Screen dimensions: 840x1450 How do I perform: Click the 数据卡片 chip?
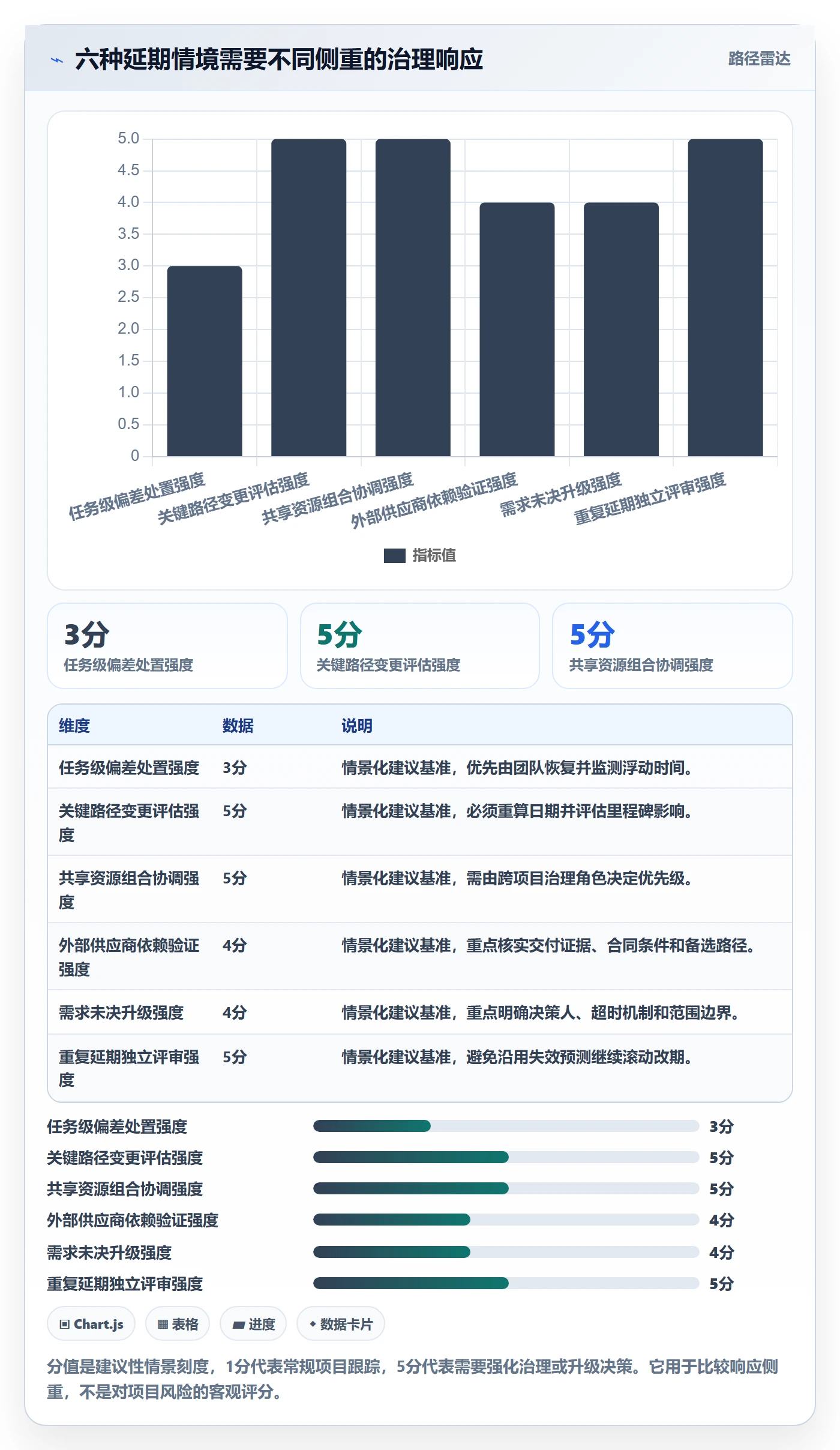pyautogui.click(x=341, y=1323)
